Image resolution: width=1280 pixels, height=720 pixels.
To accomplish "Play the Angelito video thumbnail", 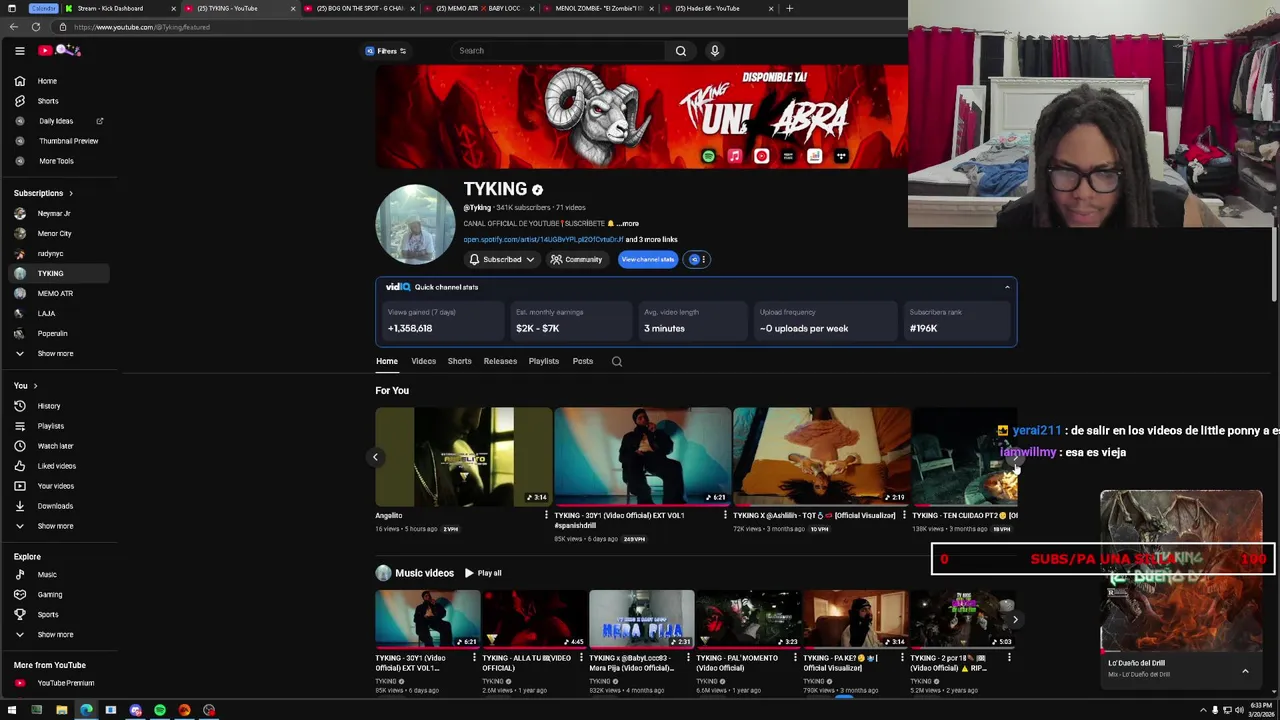I will (464, 456).
